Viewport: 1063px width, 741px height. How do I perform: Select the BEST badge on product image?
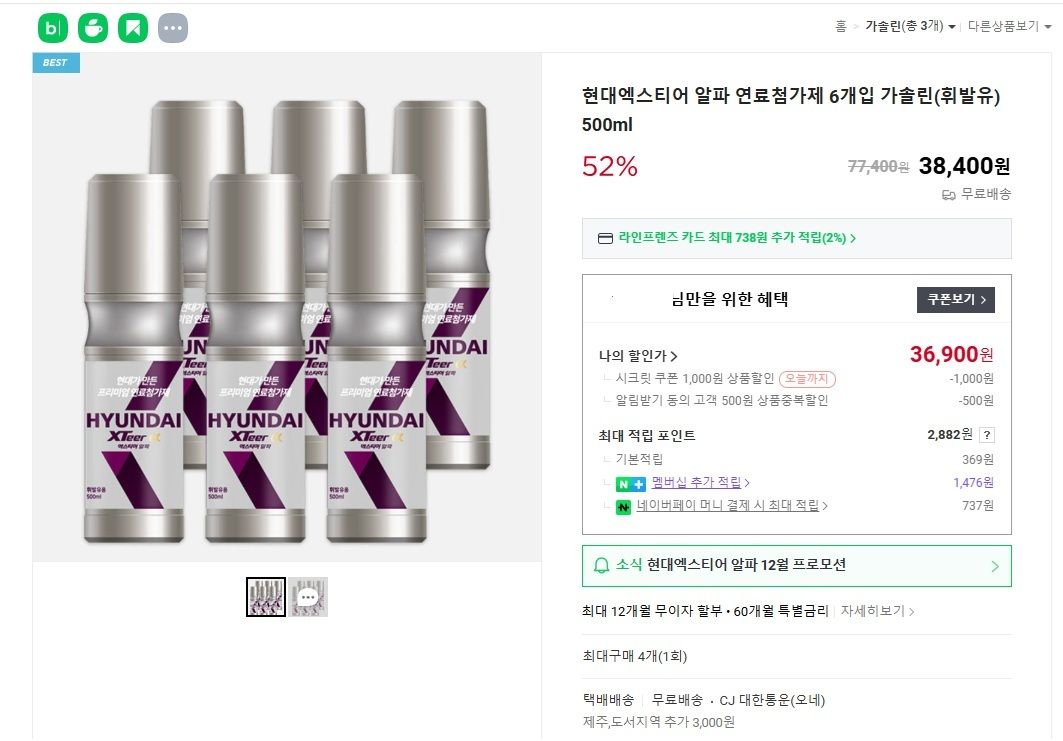[54, 62]
